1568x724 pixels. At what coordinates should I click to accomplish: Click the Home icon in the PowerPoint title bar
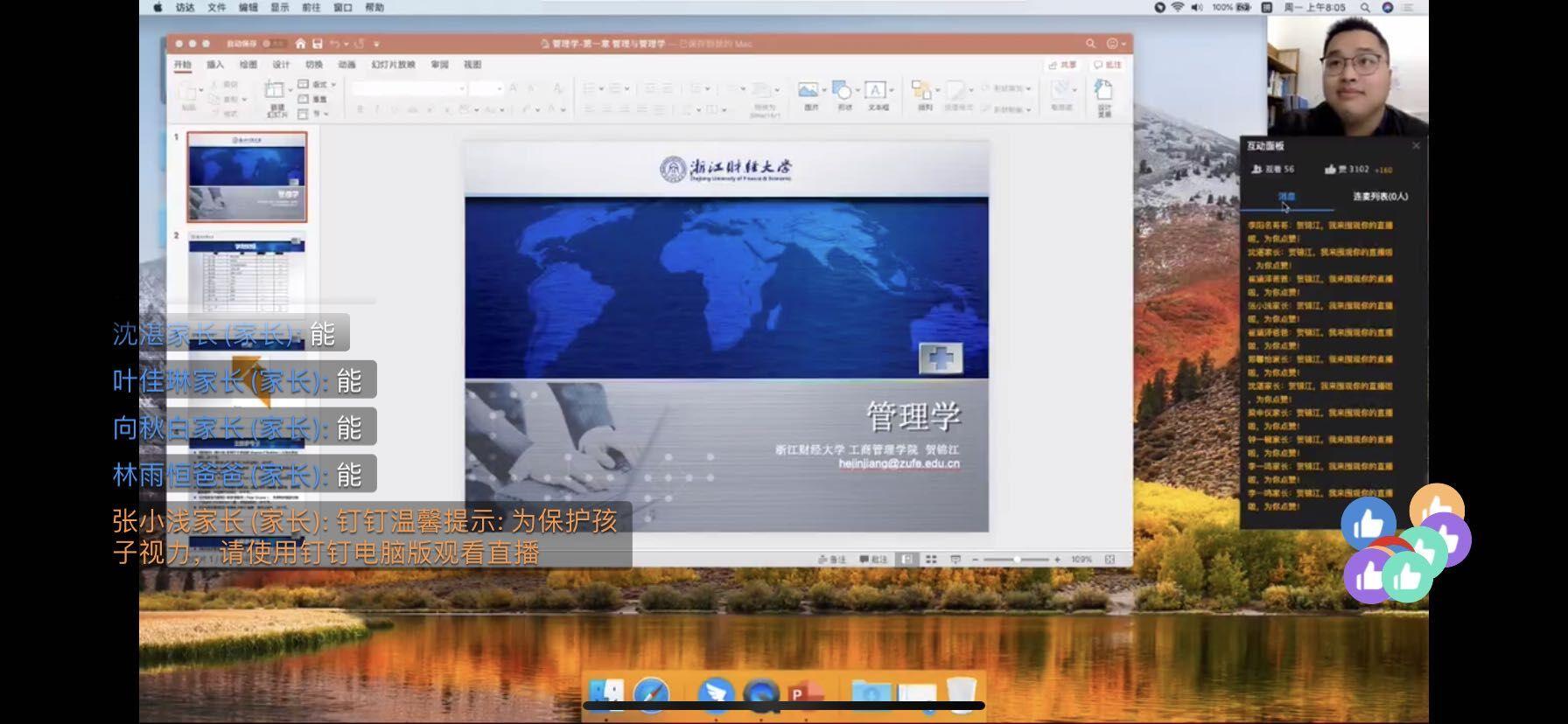coord(300,44)
